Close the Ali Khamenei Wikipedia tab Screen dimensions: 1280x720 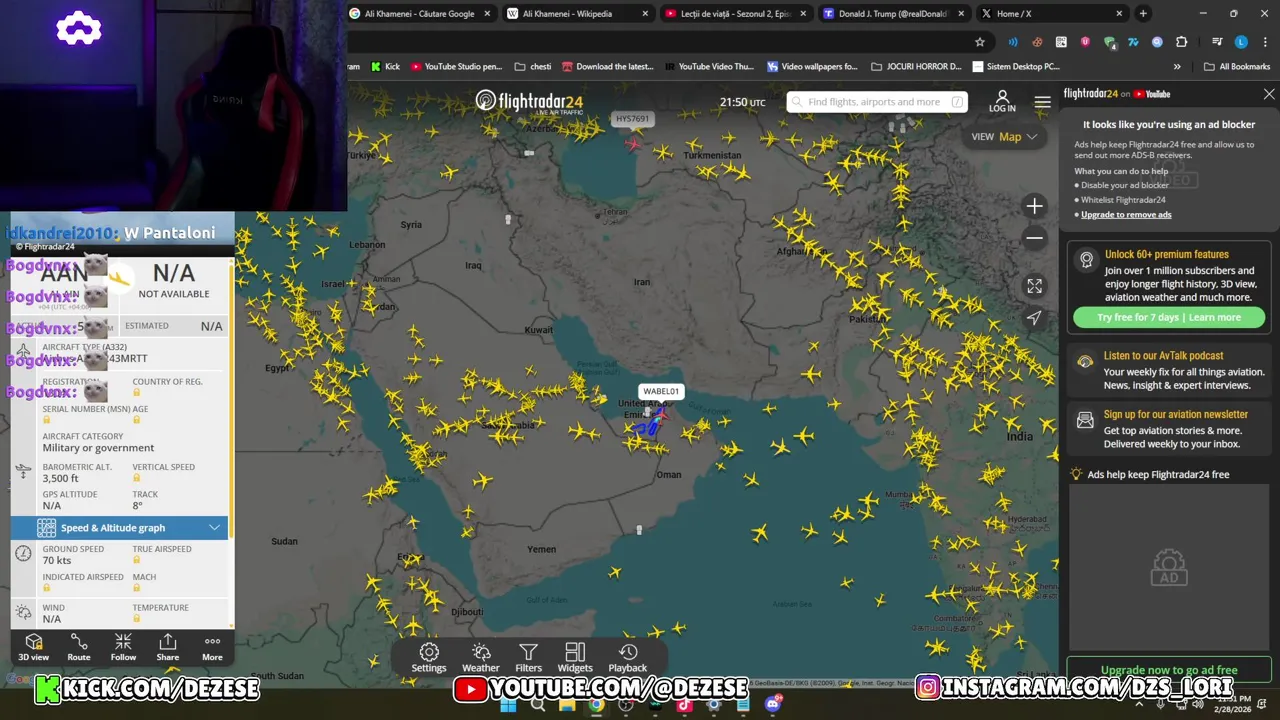(x=645, y=14)
